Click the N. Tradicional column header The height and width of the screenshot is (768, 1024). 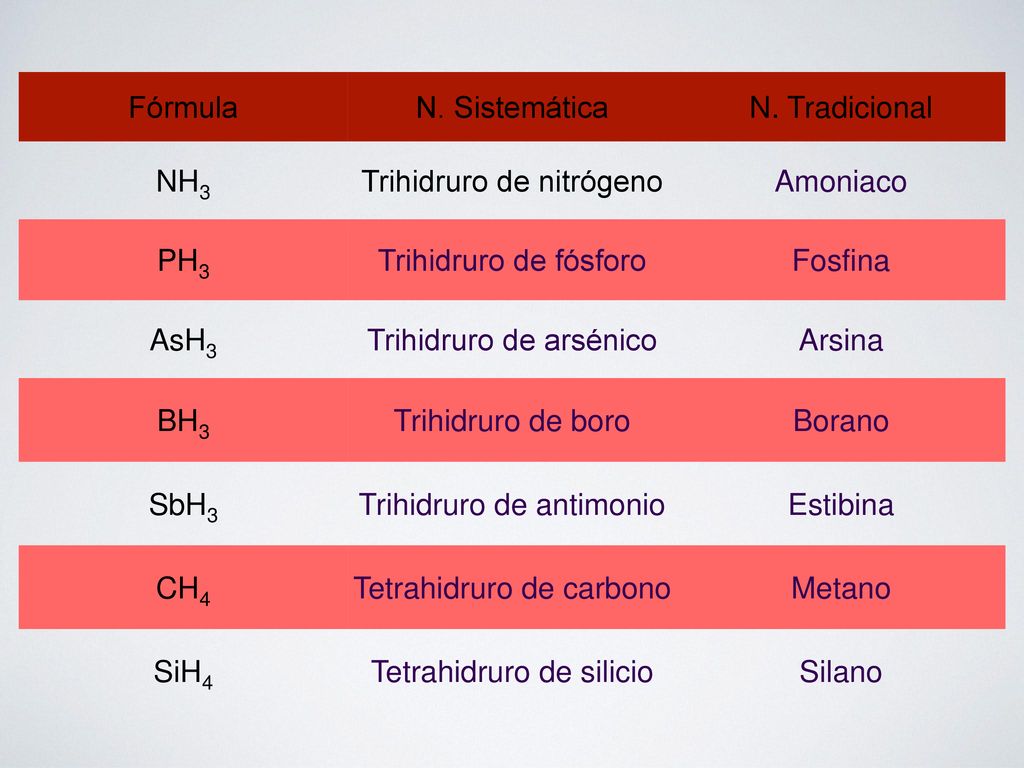[x=840, y=108]
